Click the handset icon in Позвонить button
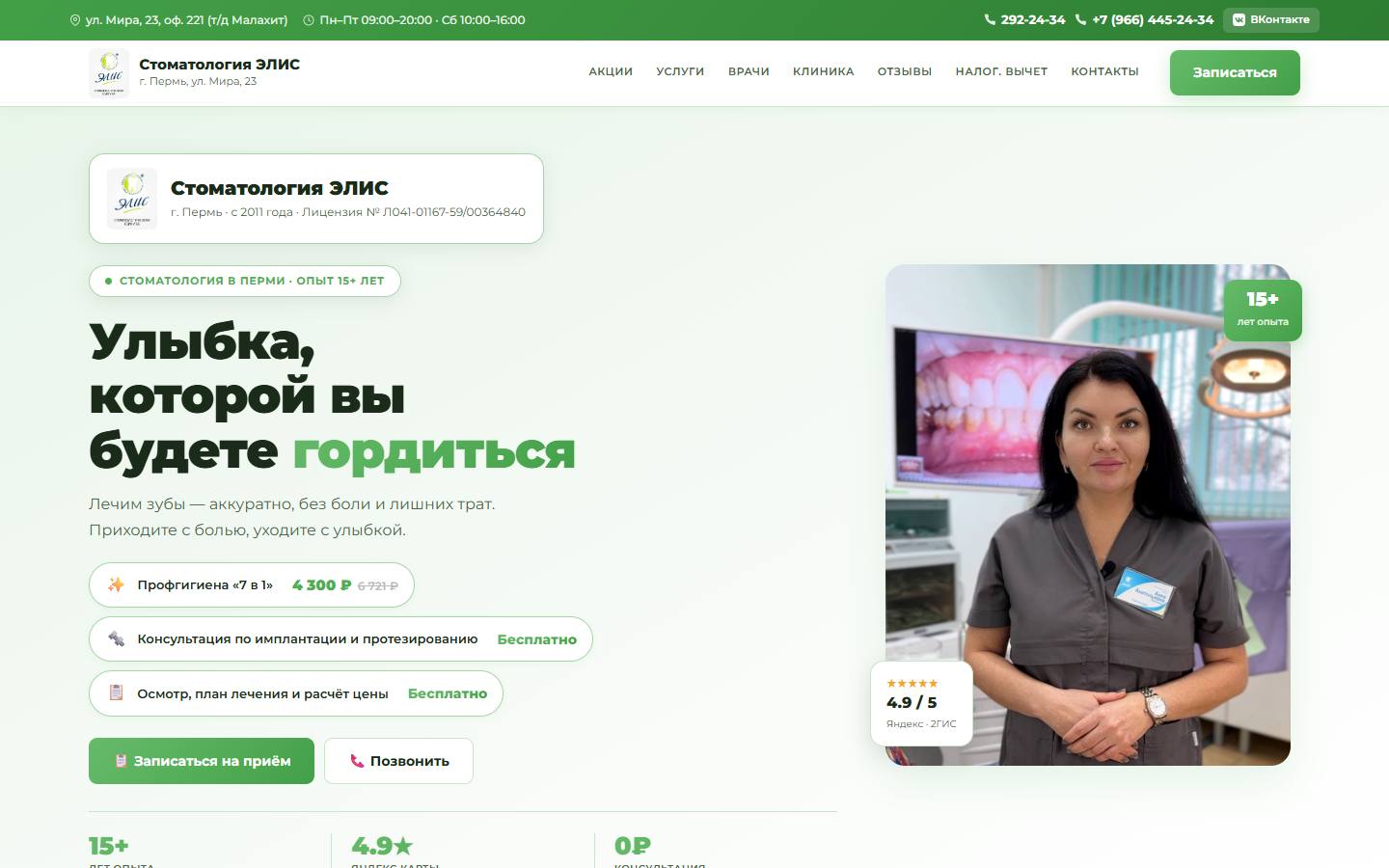Screen dimensions: 1389x868 coord(357,761)
